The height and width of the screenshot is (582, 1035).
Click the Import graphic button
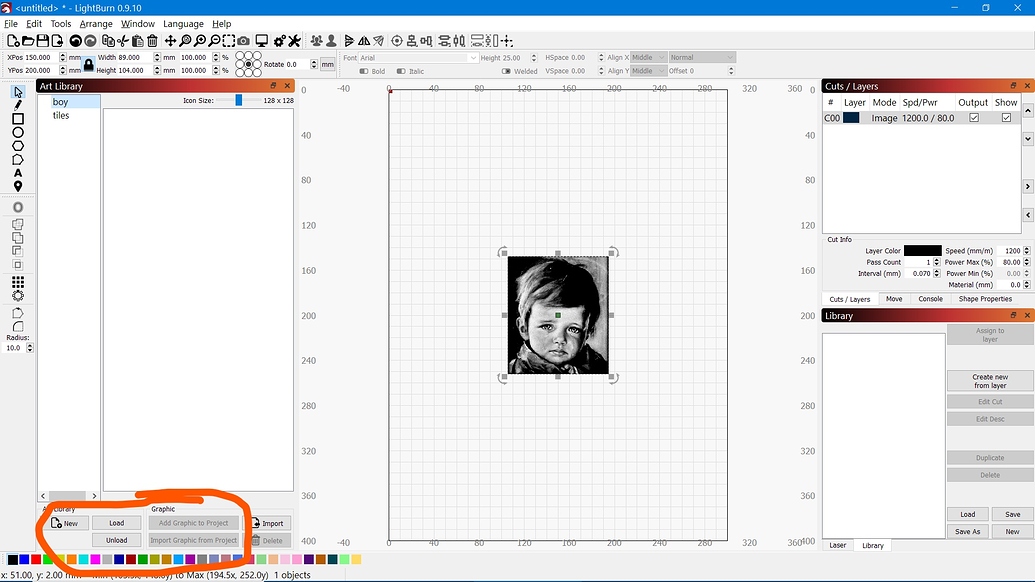point(268,523)
